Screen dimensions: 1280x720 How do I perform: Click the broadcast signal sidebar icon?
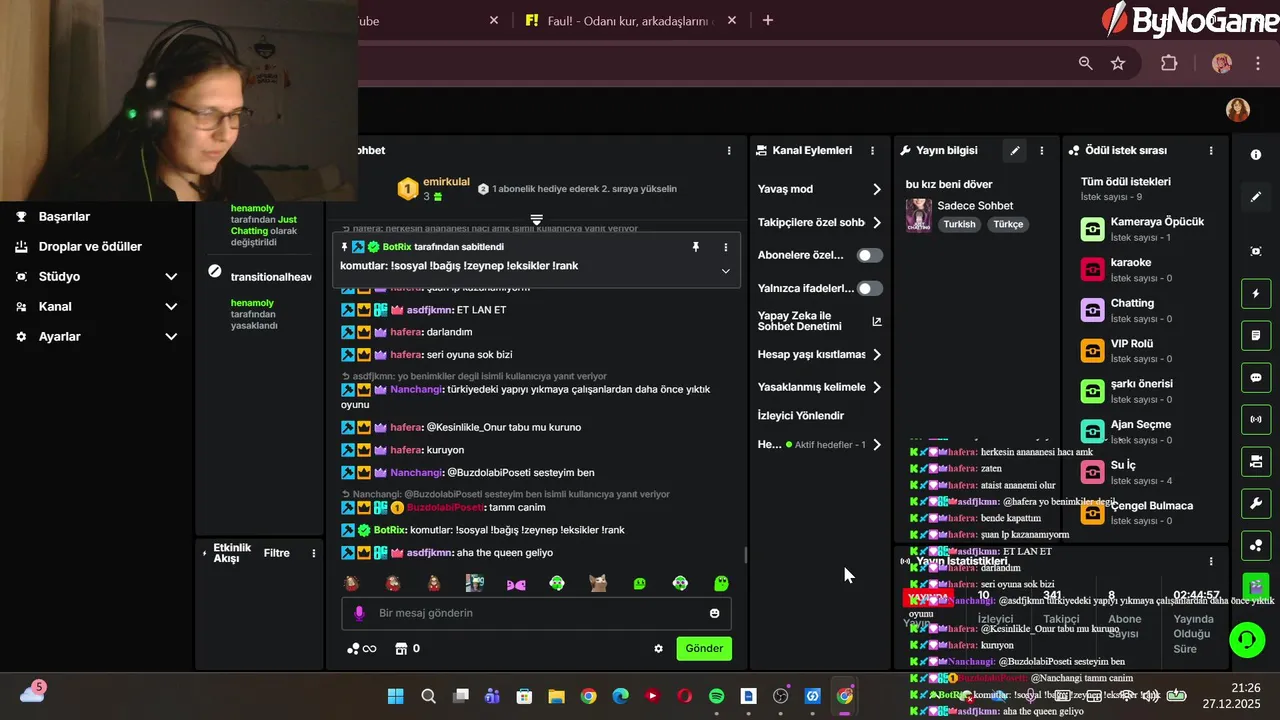[x=1256, y=419]
